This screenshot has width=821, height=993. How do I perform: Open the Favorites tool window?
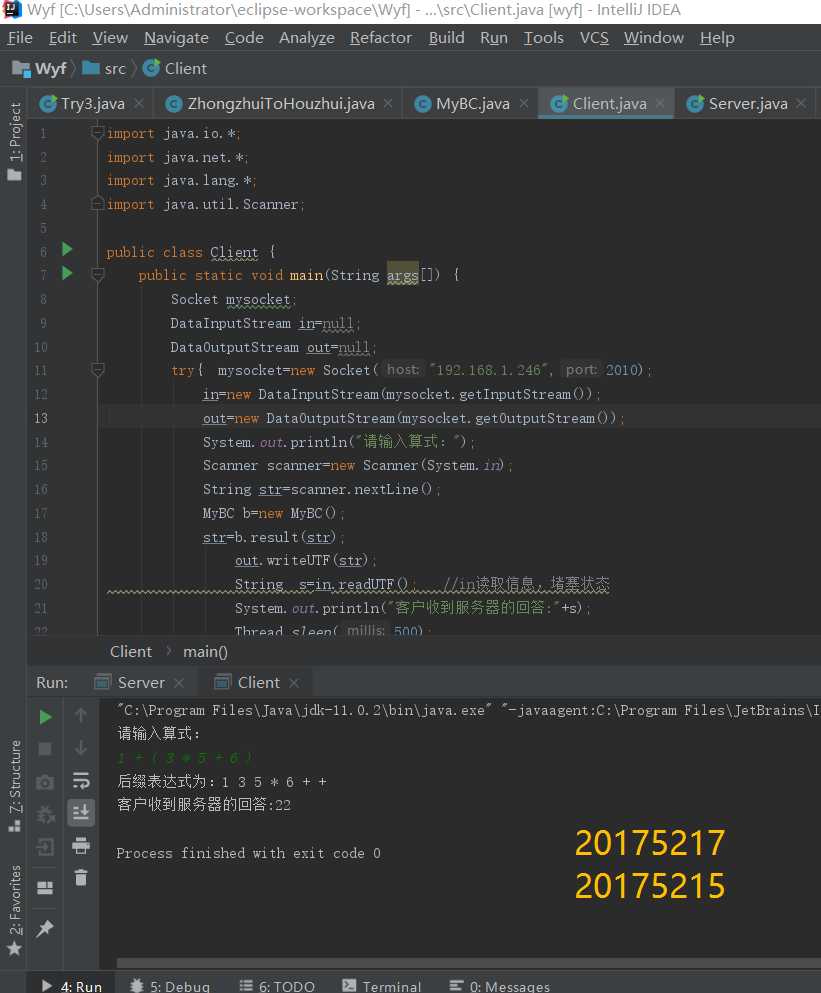click(x=14, y=909)
